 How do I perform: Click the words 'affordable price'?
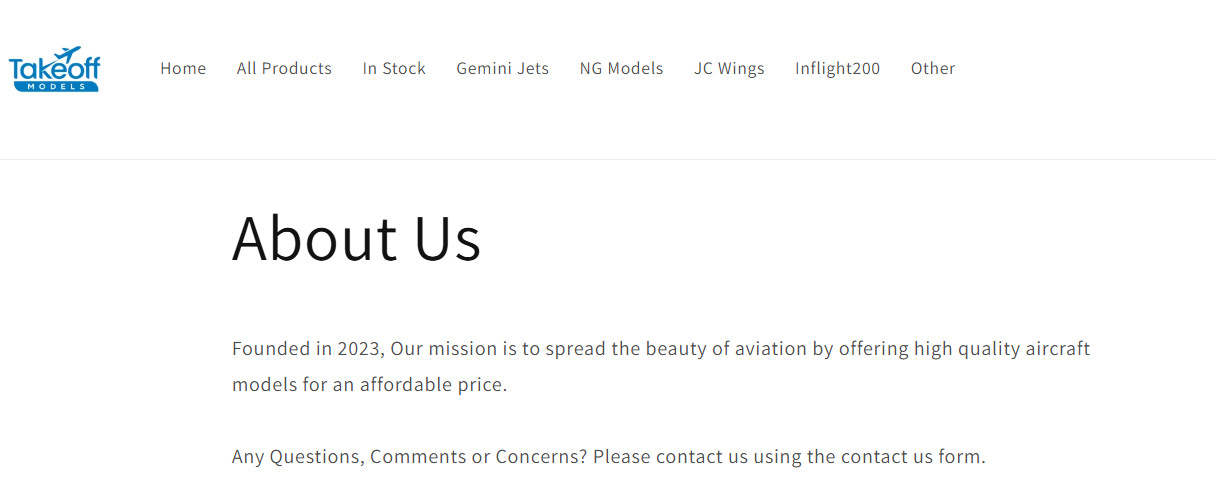coord(433,385)
